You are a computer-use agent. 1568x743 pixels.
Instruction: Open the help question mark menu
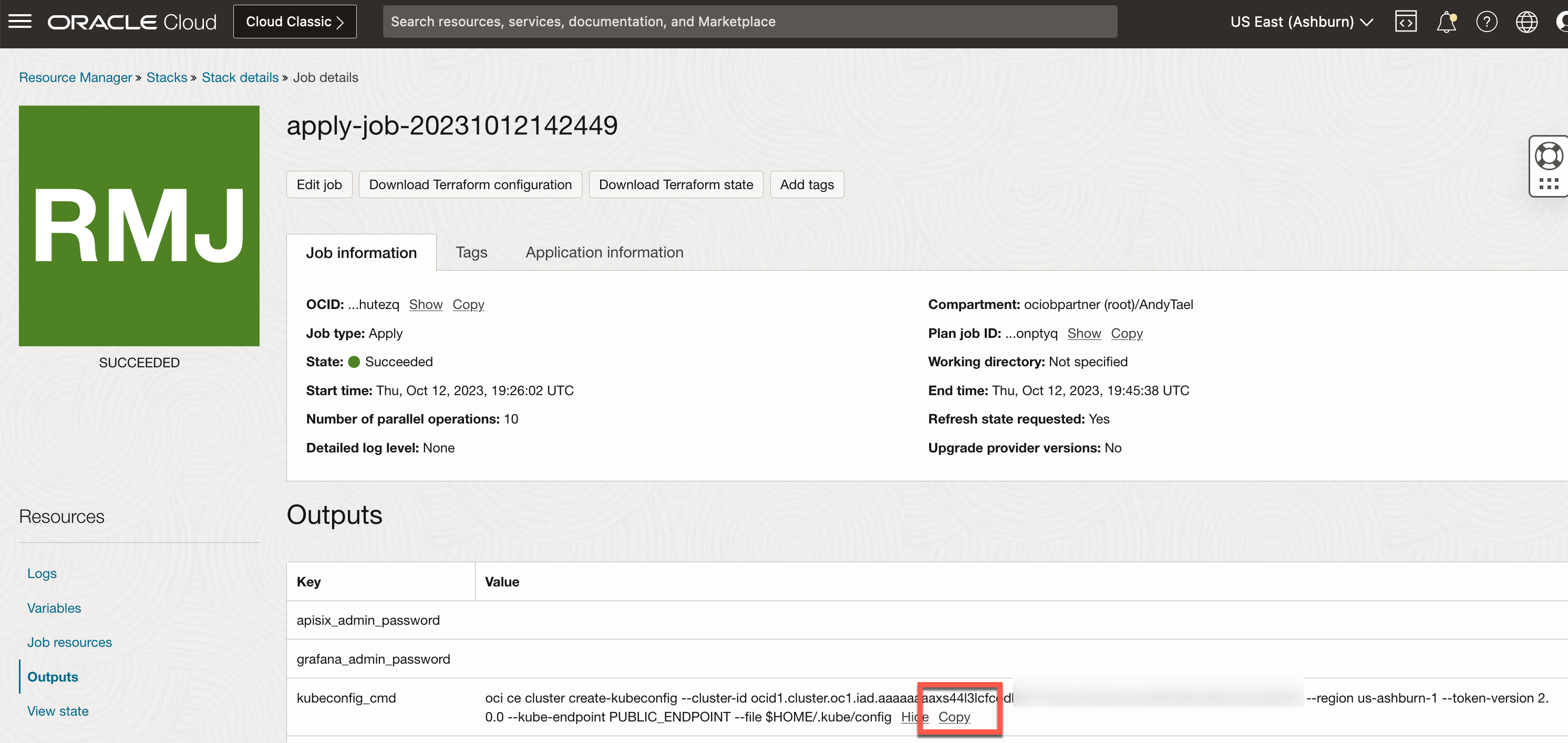tap(1486, 22)
